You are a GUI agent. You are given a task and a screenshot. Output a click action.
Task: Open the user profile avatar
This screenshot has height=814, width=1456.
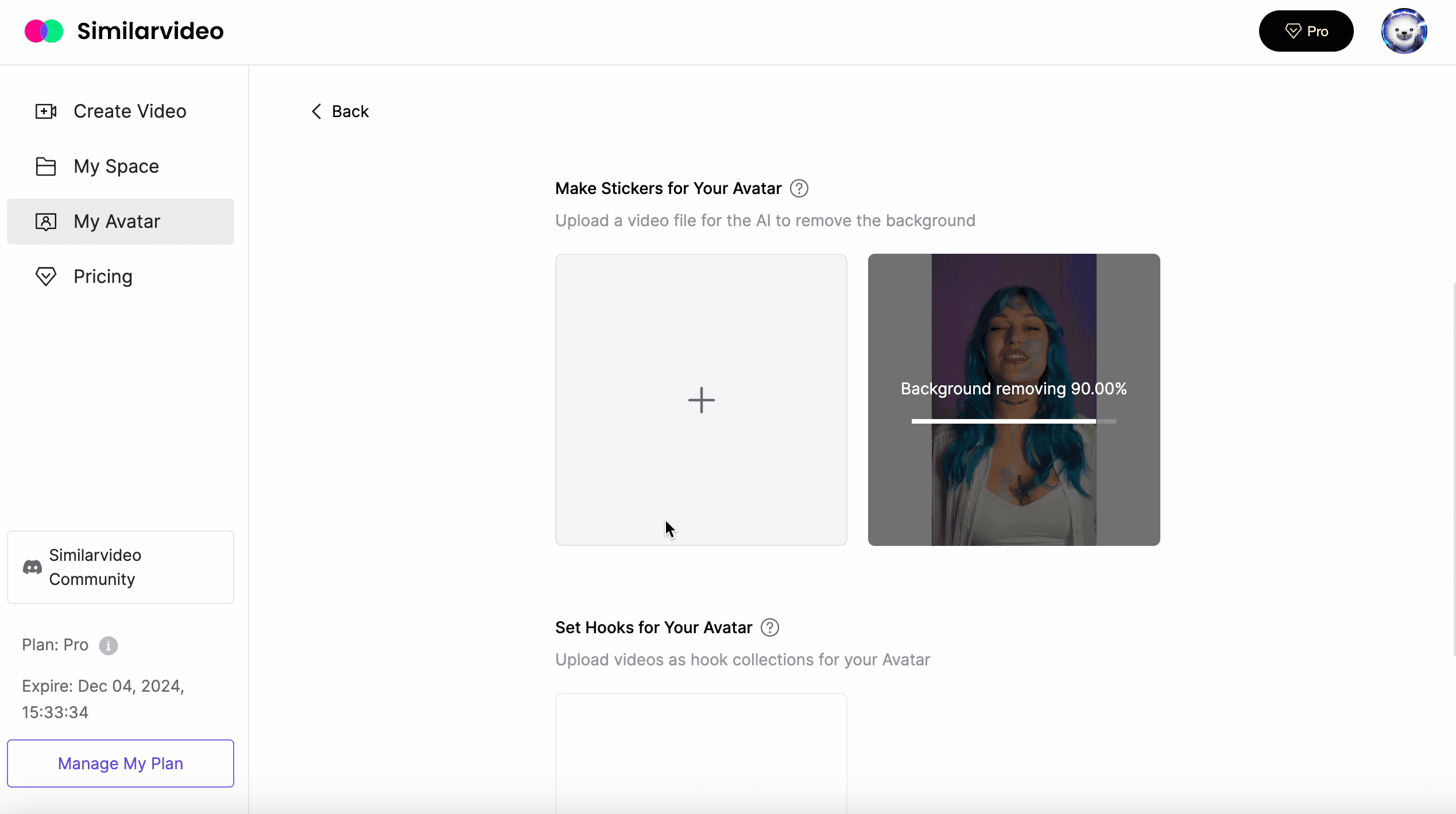(1404, 31)
